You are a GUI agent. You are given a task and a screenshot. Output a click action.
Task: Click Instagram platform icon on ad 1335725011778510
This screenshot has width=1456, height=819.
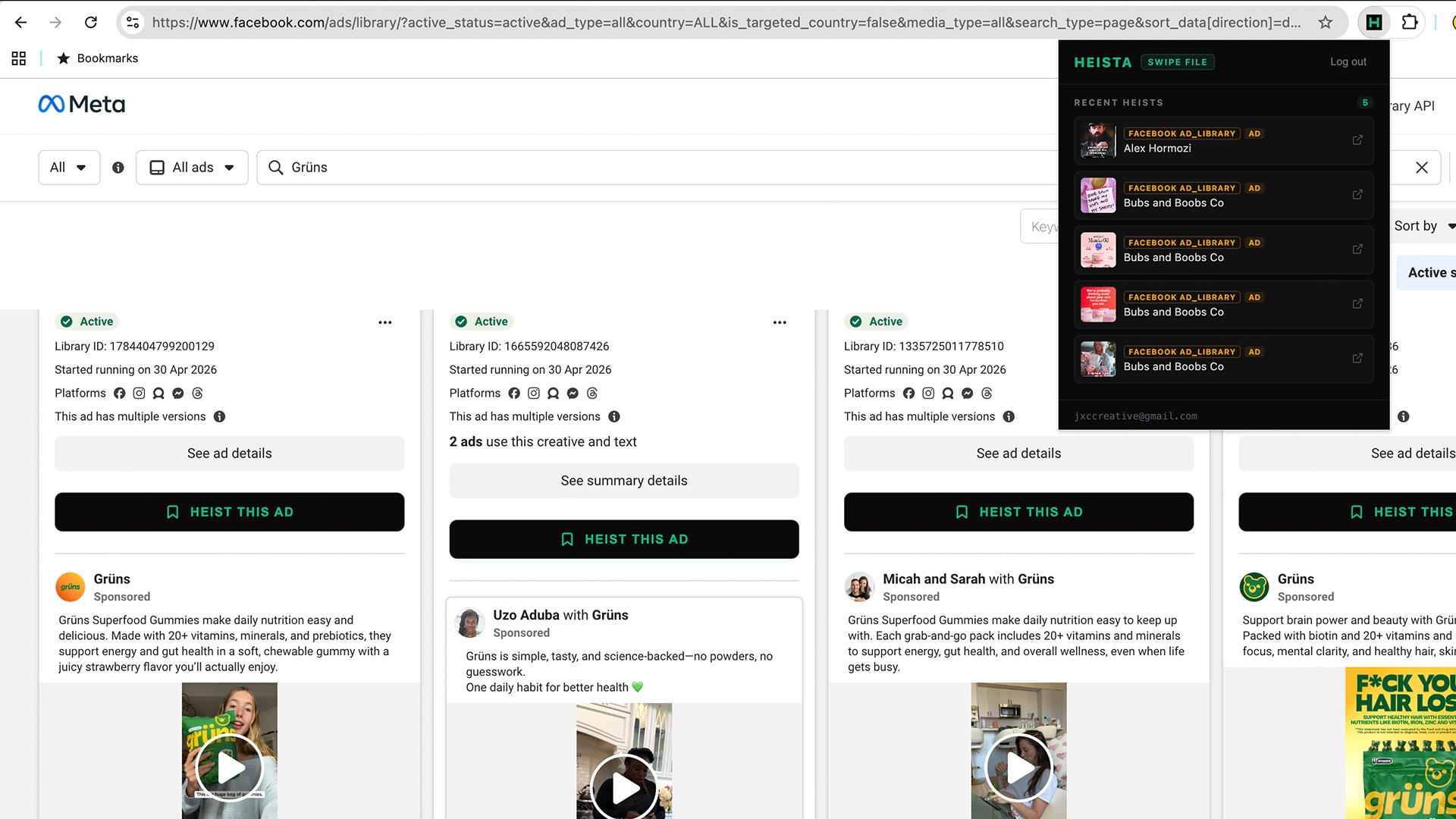click(x=928, y=393)
